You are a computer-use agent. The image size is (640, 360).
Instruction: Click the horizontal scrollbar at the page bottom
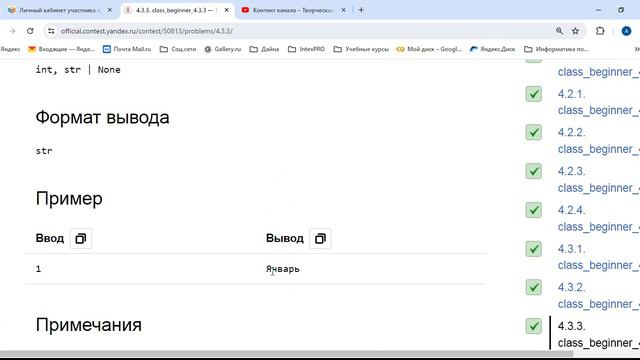[287, 354]
